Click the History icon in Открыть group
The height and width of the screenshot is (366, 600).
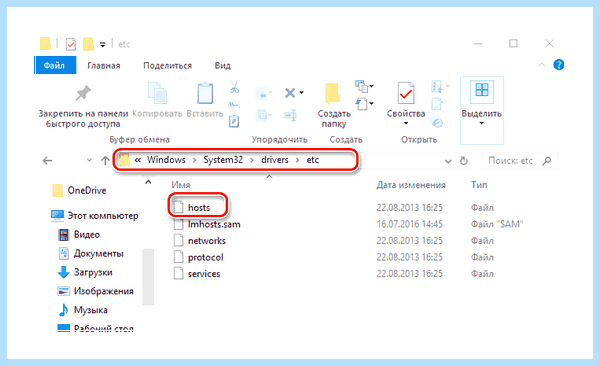(x=437, y=123)
